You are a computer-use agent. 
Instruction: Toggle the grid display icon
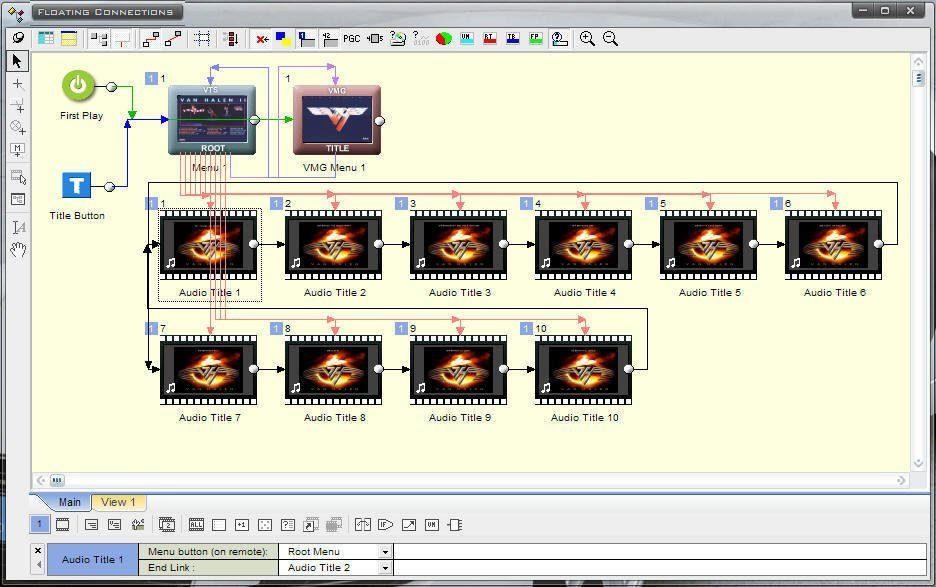[x=202, y=39]
